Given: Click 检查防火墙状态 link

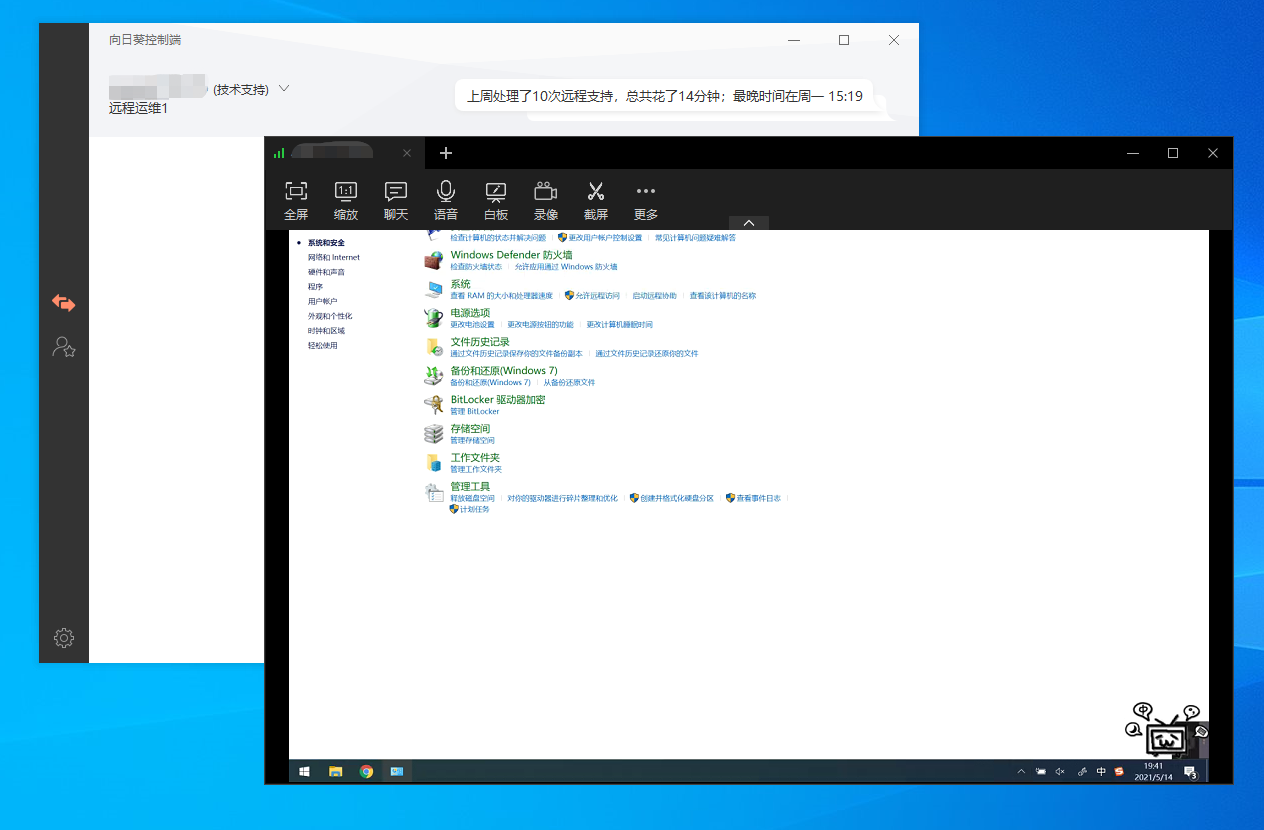Looking at the screenshot, I should point(476,267).
